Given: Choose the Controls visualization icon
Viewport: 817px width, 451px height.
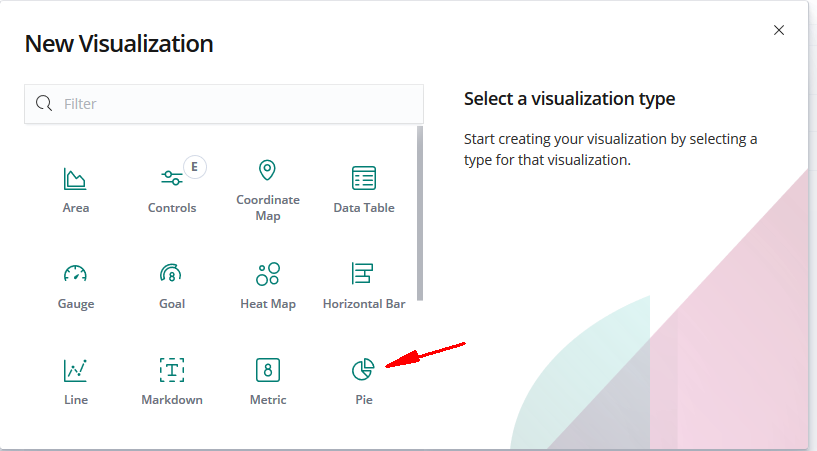Looking at the screenshot, I should click(x=171, y=178).
